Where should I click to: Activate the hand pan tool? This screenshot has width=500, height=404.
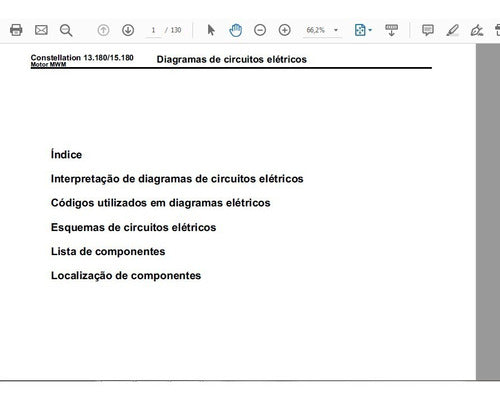pos(236,30)
